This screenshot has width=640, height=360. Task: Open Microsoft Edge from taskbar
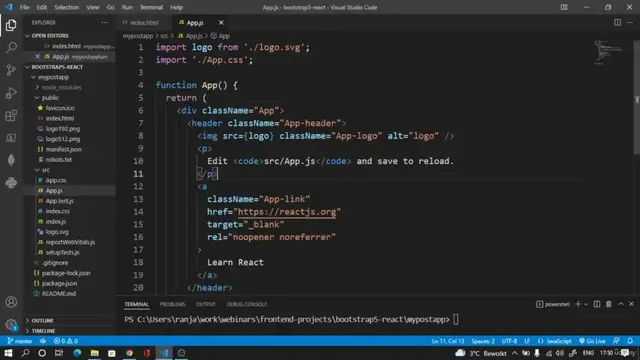click(77, 353)
